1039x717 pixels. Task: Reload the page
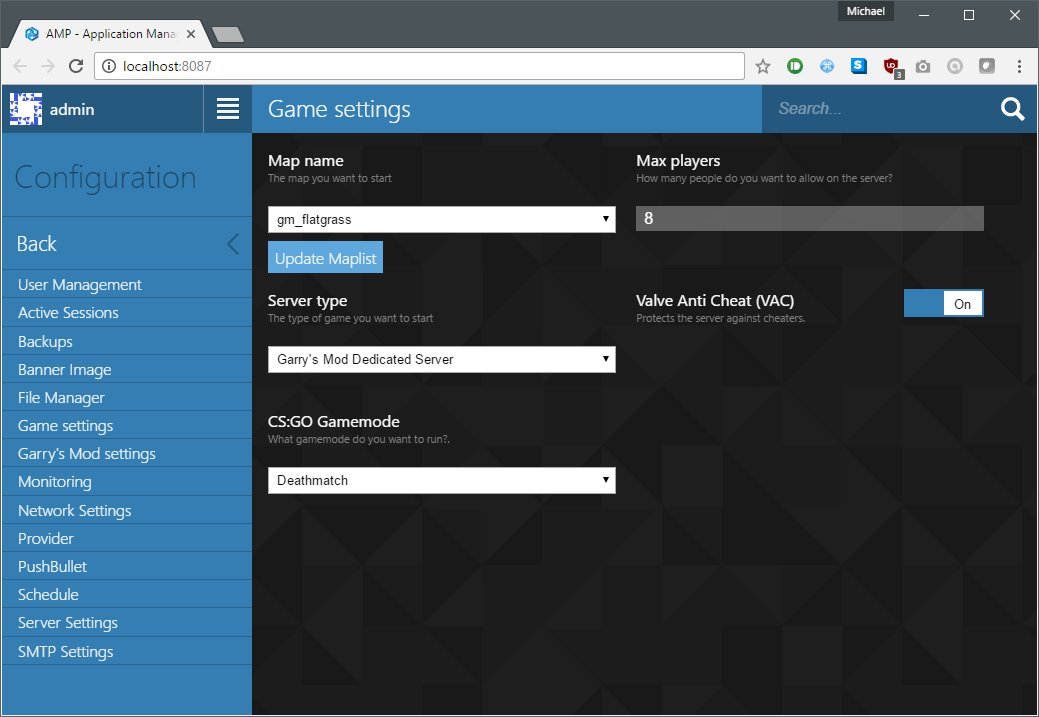point(76,66)
